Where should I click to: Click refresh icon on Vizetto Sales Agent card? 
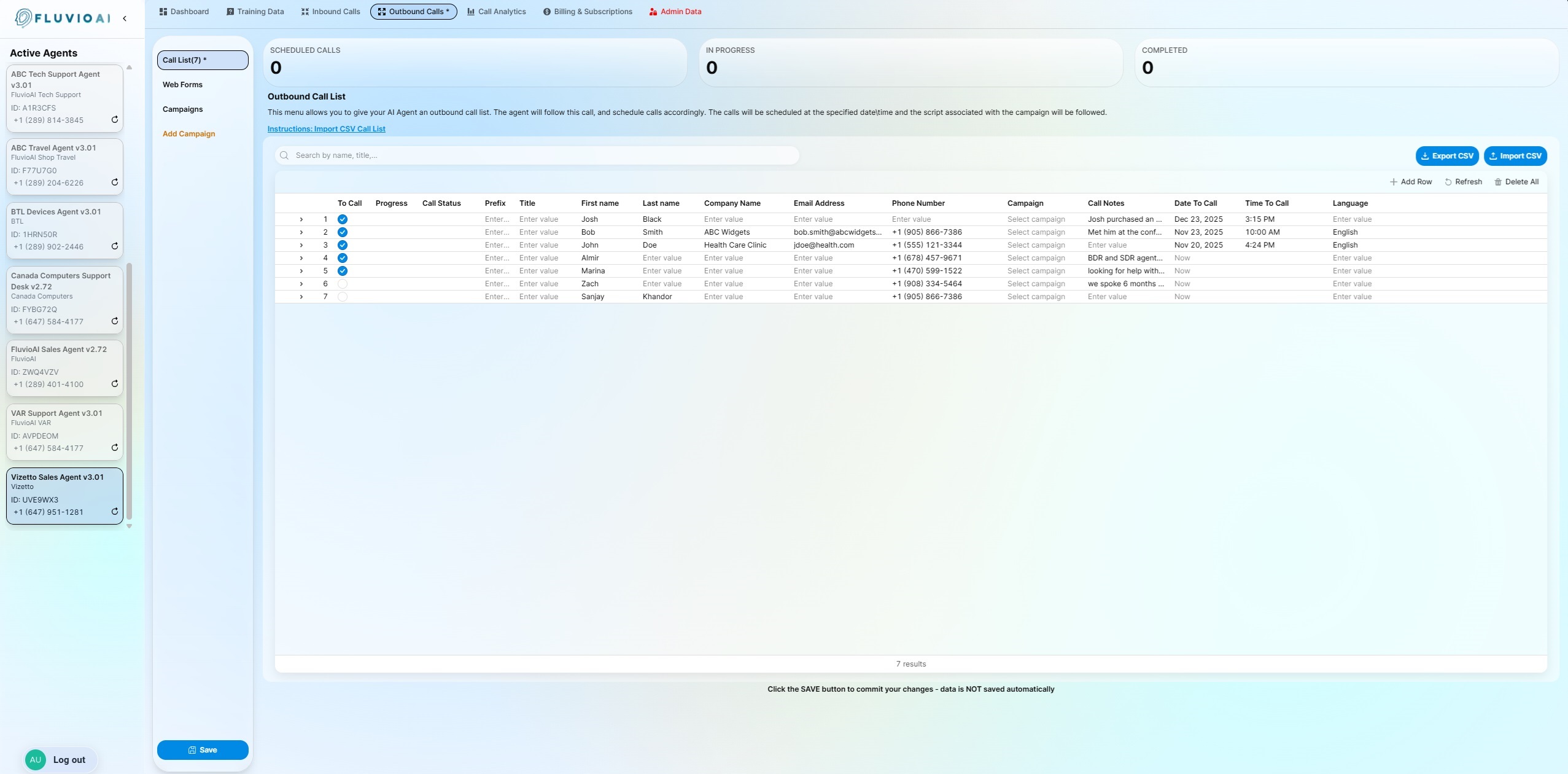click(114, 512)
